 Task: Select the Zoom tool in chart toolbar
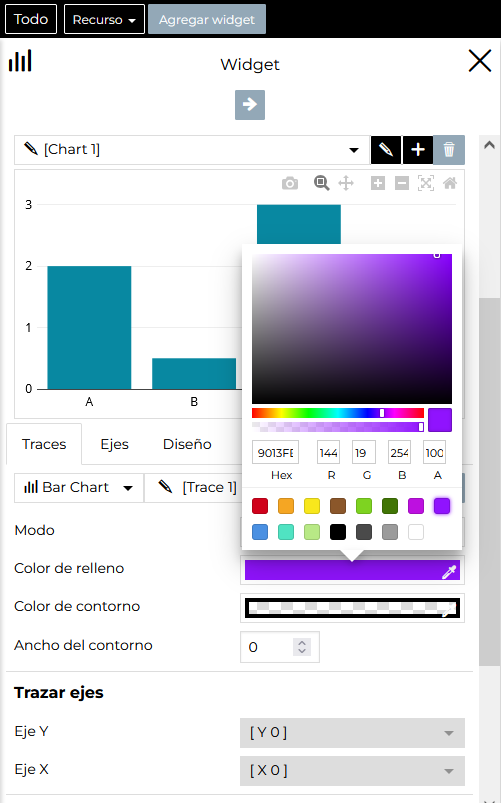[x=322, y=183]
